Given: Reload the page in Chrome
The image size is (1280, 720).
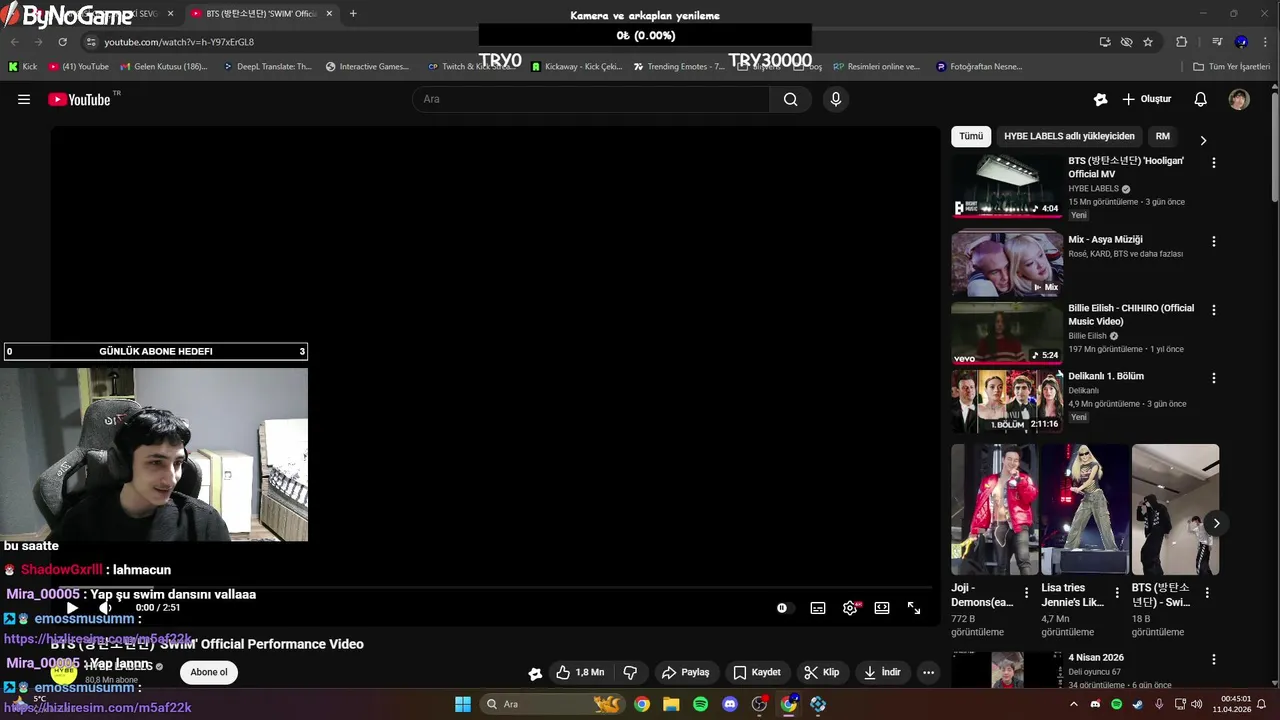Looking at the screenshot, I should (62, 42).
